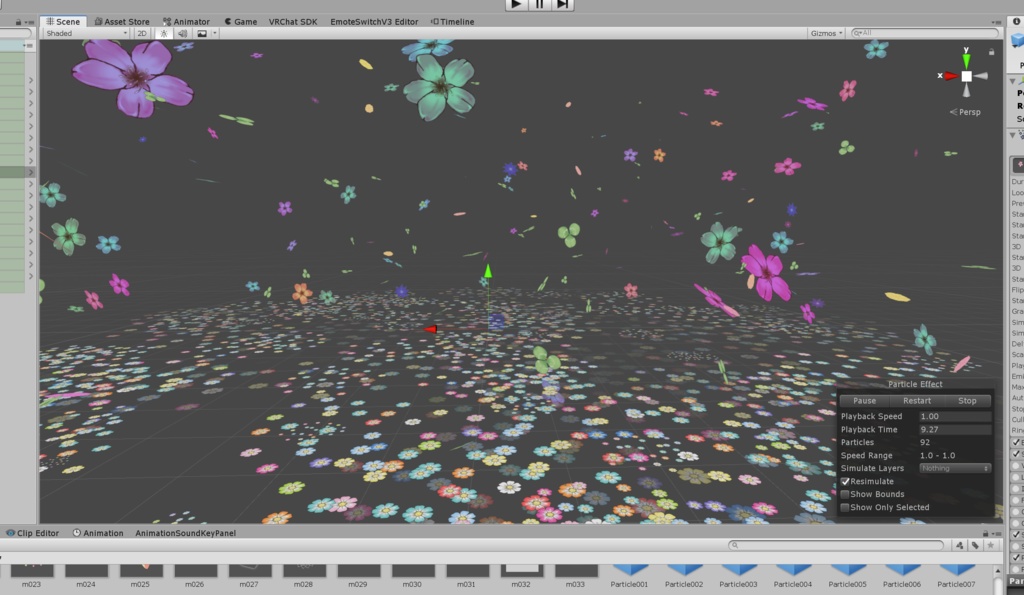Toggle scene audio speaker icon

[183, 33]
